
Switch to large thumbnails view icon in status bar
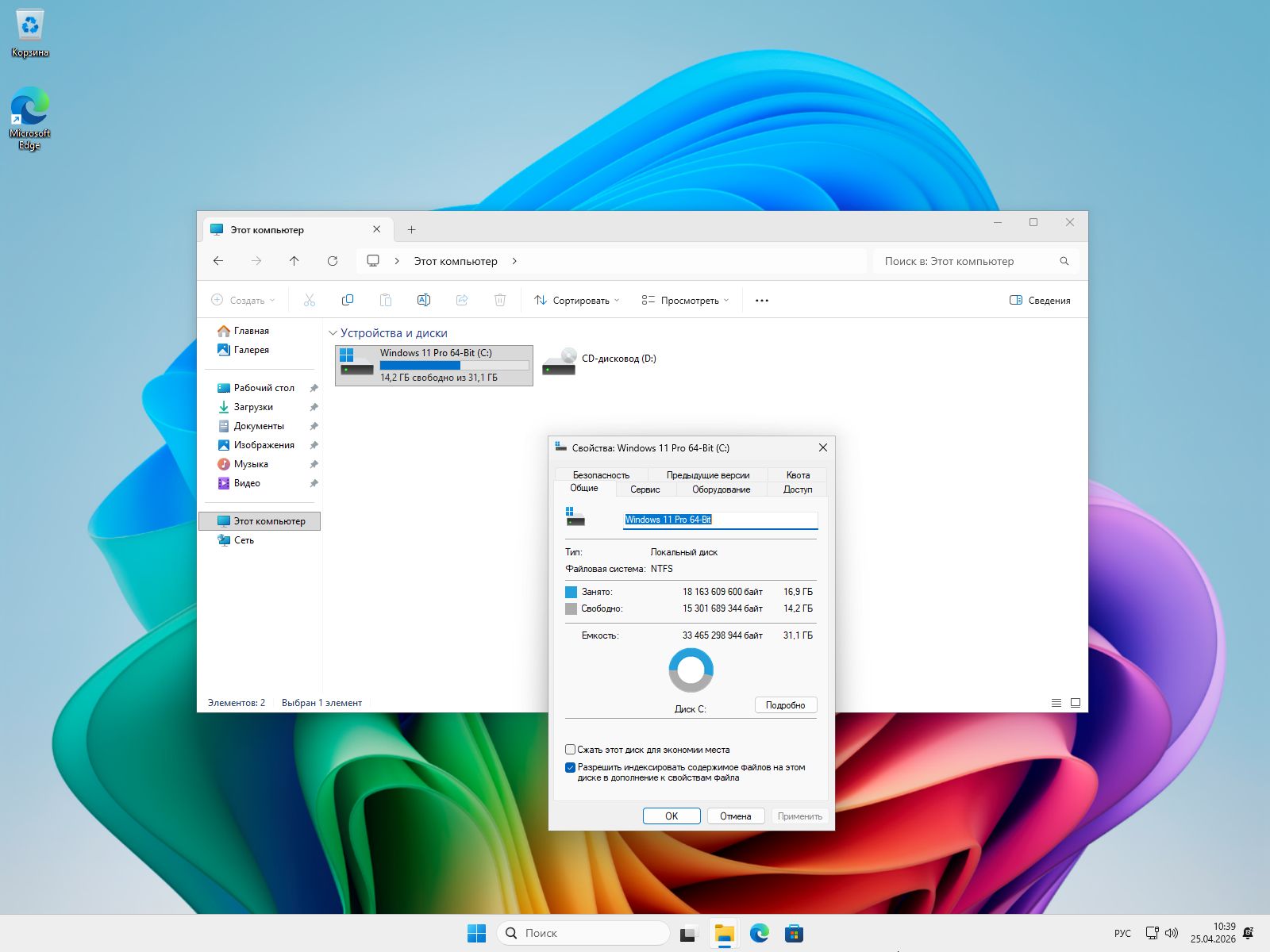click(1076, 703)
